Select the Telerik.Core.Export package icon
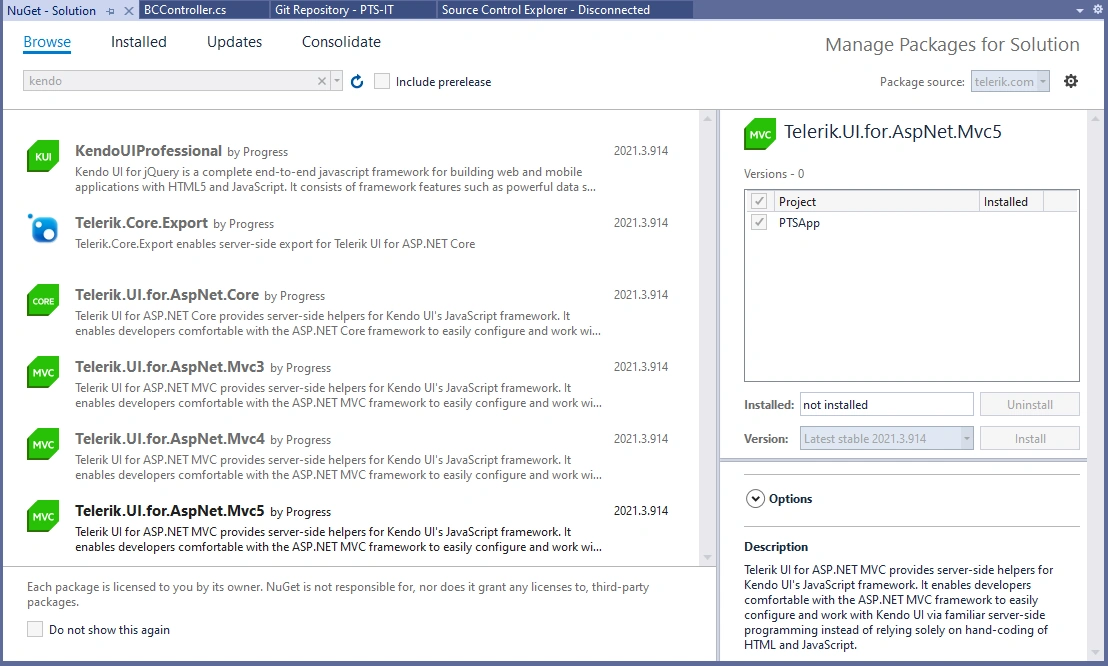Image resolution: width=1108 pixels, height=666 pixels. [x=43, y=228]
